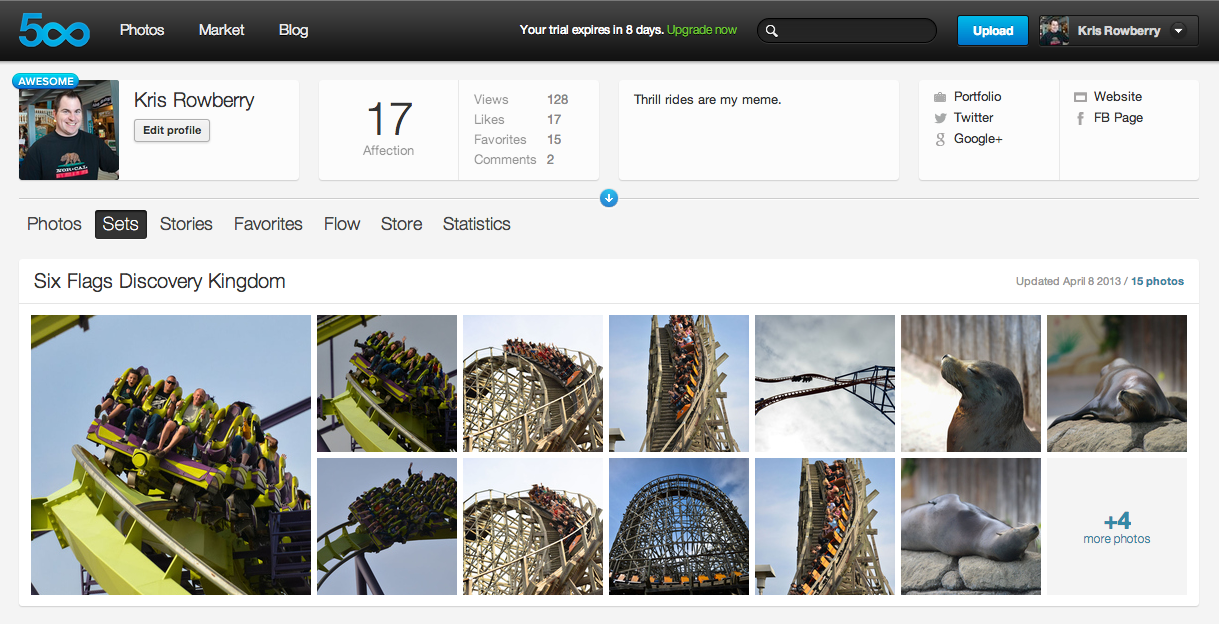This screenshot has width=1219, height=624.
Task: Click the Twitter bird icon
Action: coord(940,118)
